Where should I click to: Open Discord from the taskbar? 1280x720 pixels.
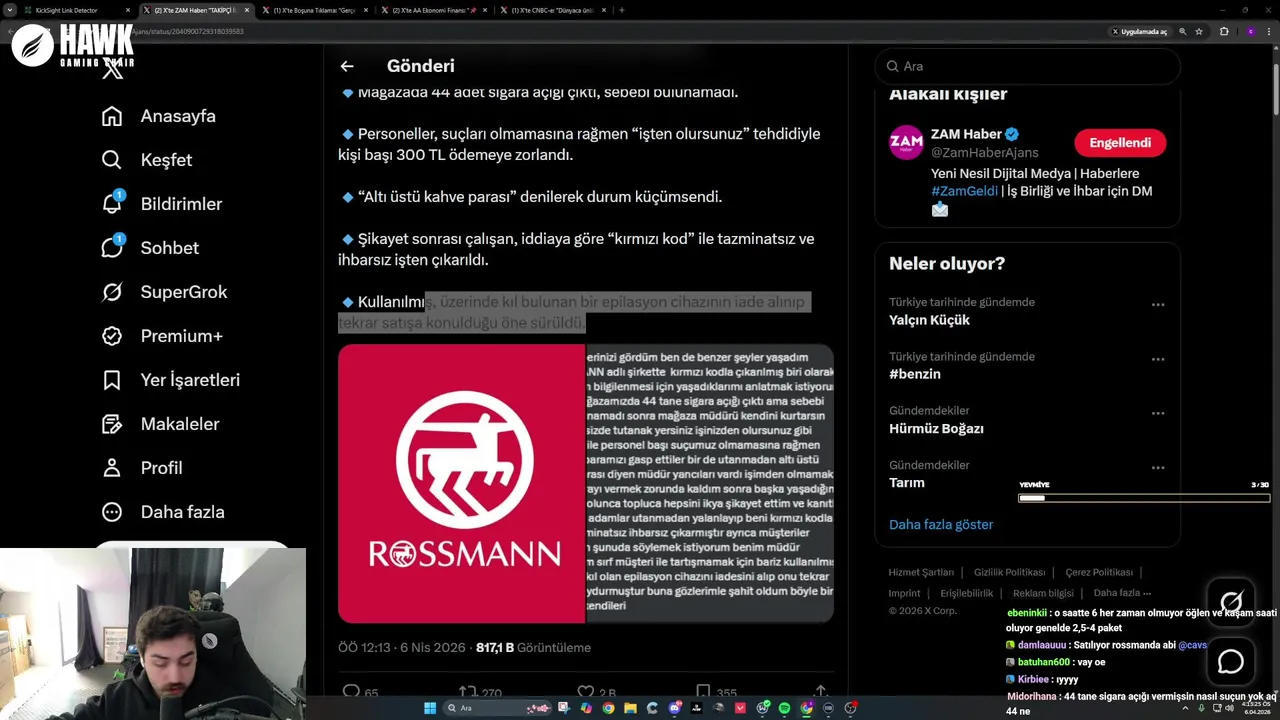tap(674, 708)
